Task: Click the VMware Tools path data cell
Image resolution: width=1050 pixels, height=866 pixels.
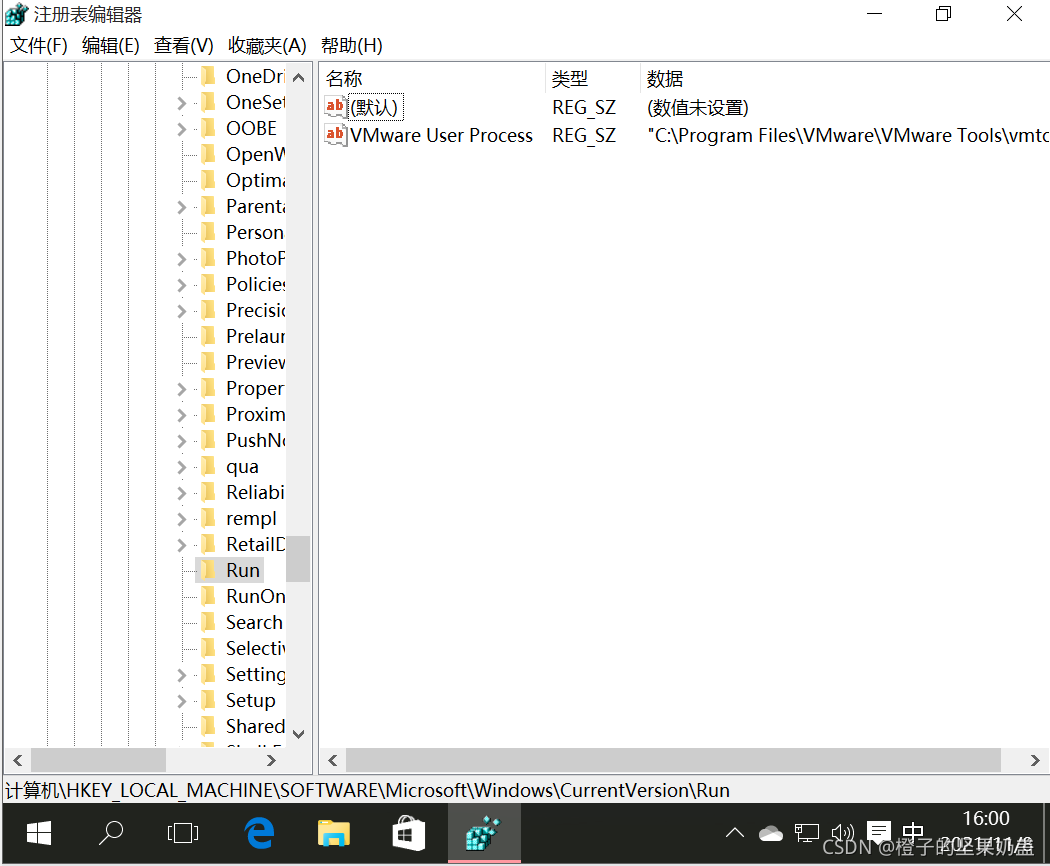Action: click(848, 135)
